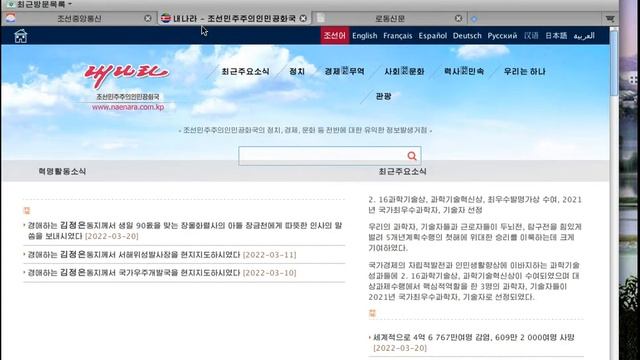Select the 내나라 tab
Image resolution: width=640 pixels, height=360 pixels.
[234, 18]
